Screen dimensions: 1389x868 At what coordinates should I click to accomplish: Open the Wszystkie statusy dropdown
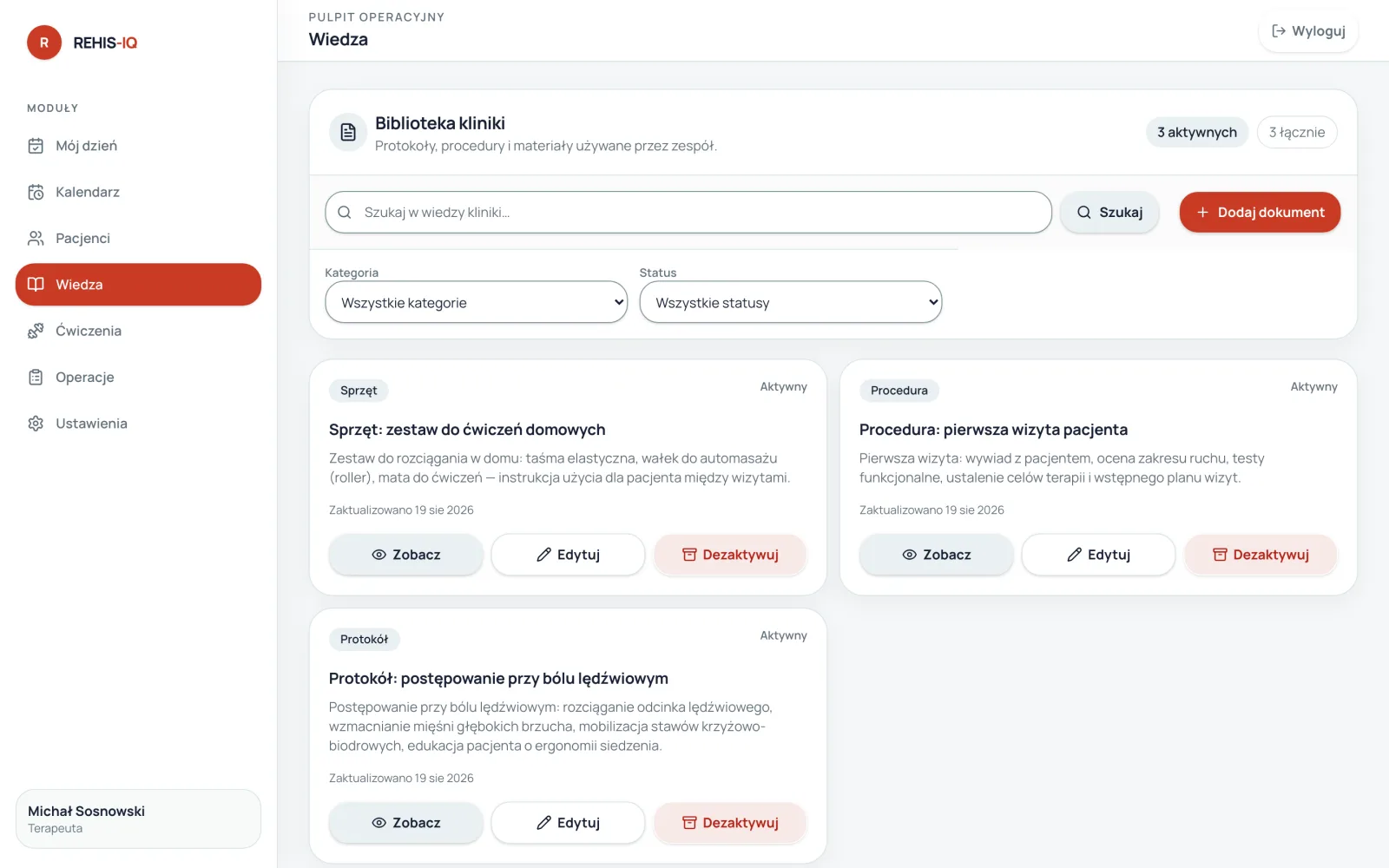(791, 302)
